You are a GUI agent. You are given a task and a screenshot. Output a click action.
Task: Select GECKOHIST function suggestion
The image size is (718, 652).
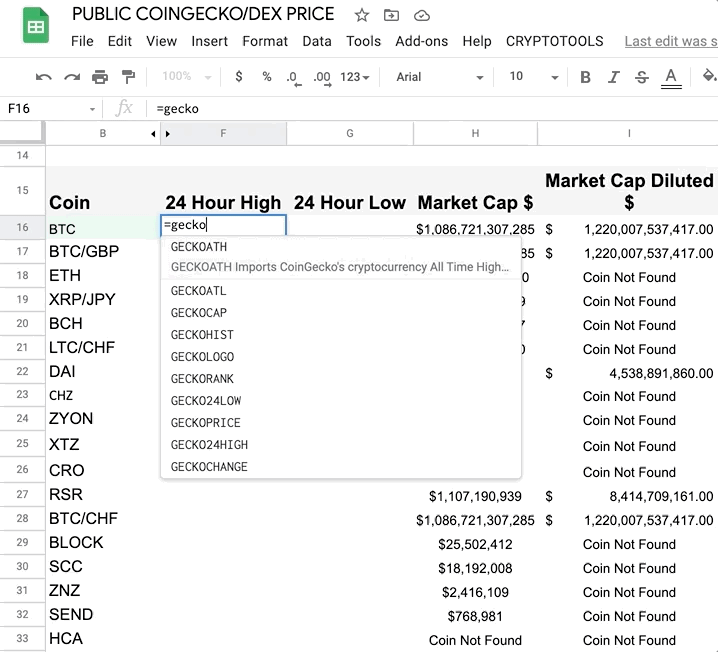341,335
